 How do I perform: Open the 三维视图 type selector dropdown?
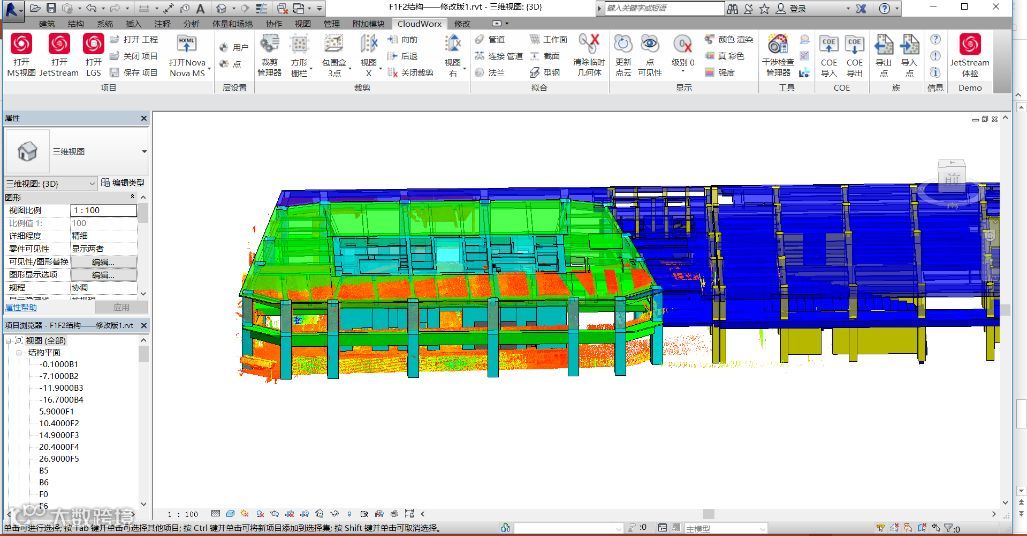144,152
